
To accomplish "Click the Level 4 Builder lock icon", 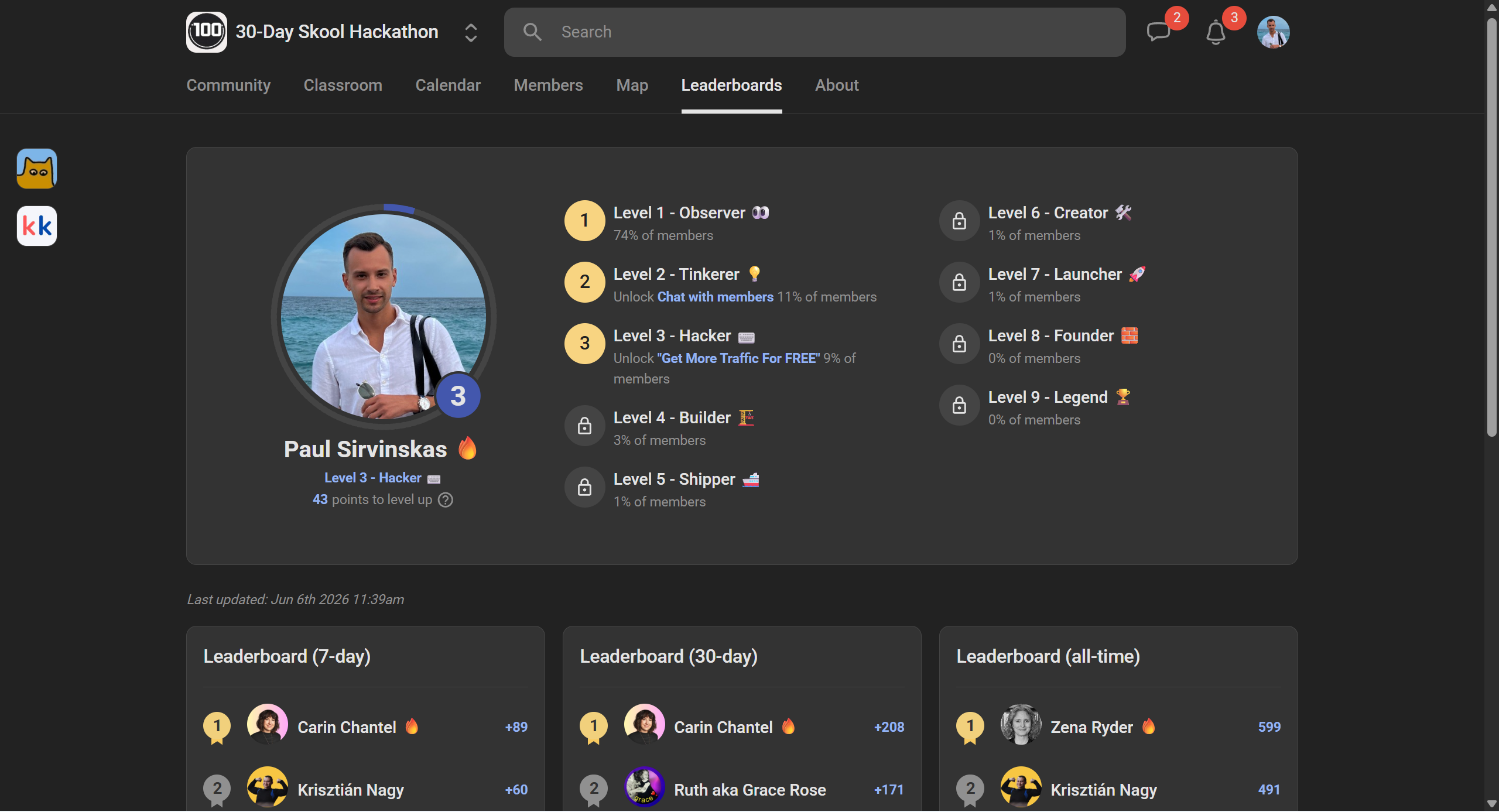I will (584, 426).
